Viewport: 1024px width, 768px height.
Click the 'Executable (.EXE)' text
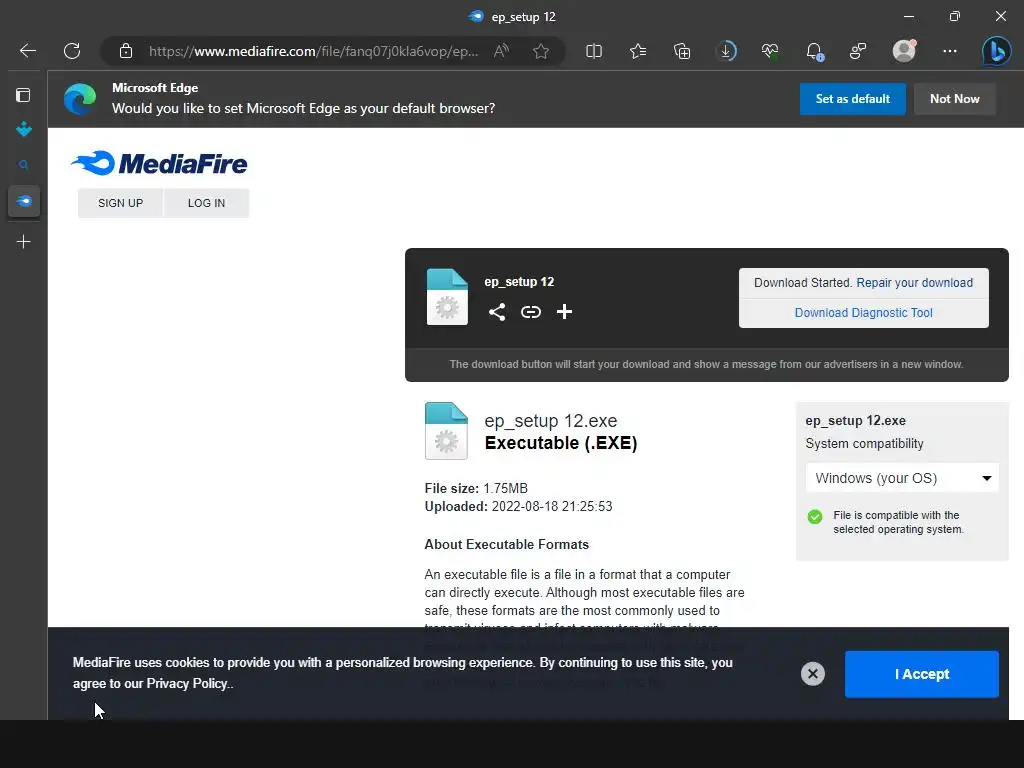[x=560, y=443]
